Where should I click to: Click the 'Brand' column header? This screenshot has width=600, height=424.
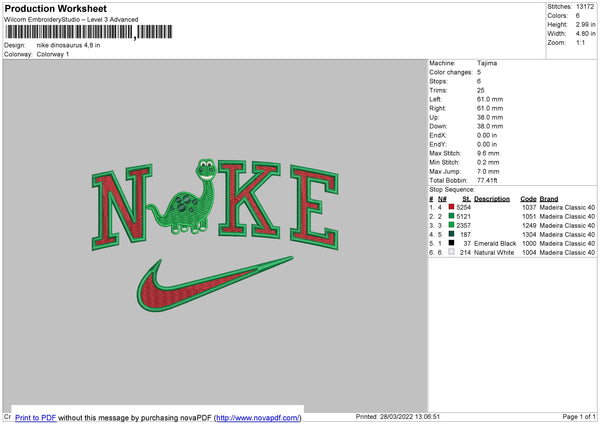pos(549,199)
